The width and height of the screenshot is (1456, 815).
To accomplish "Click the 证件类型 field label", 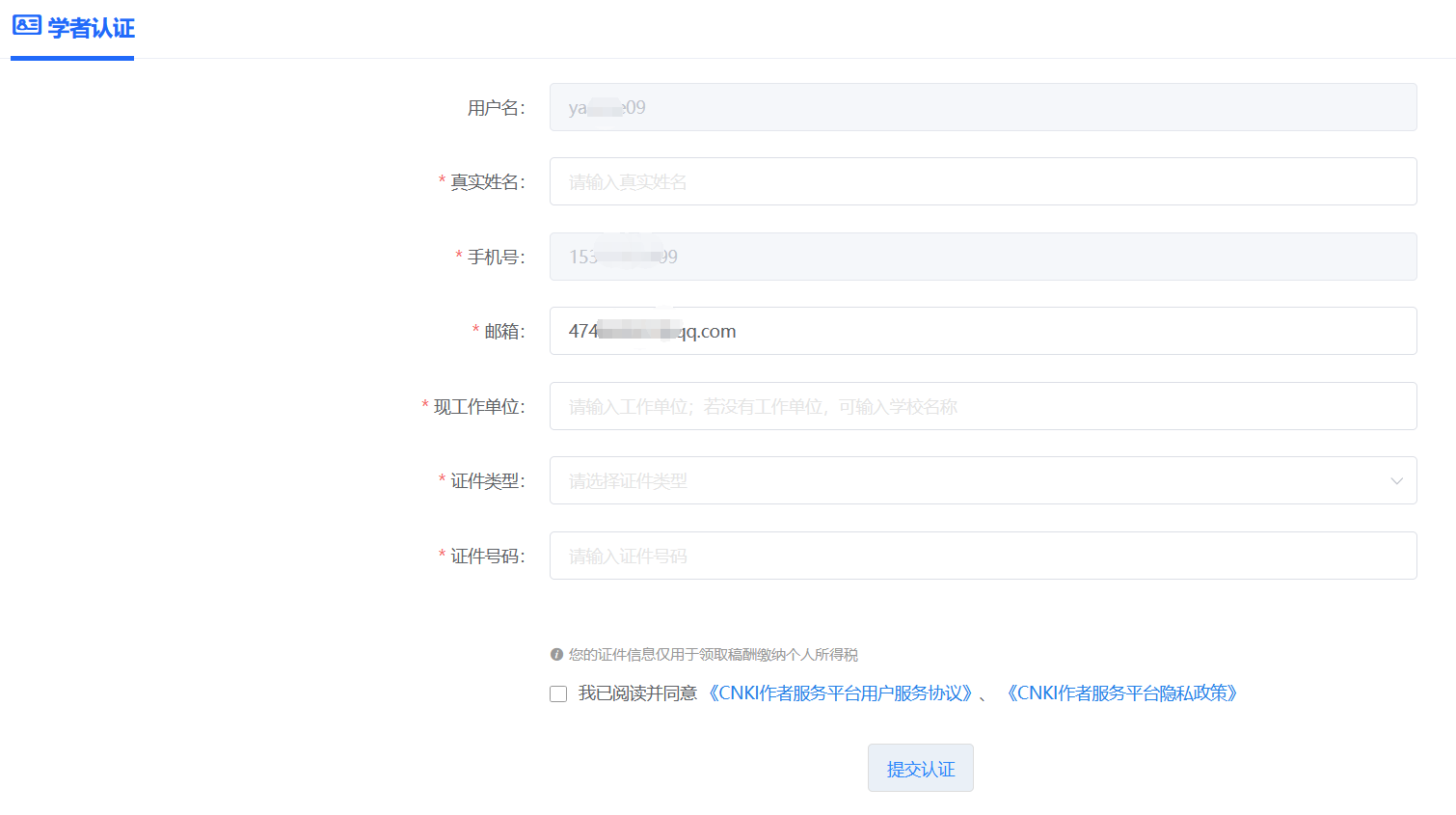I will (x=487, y=481).
